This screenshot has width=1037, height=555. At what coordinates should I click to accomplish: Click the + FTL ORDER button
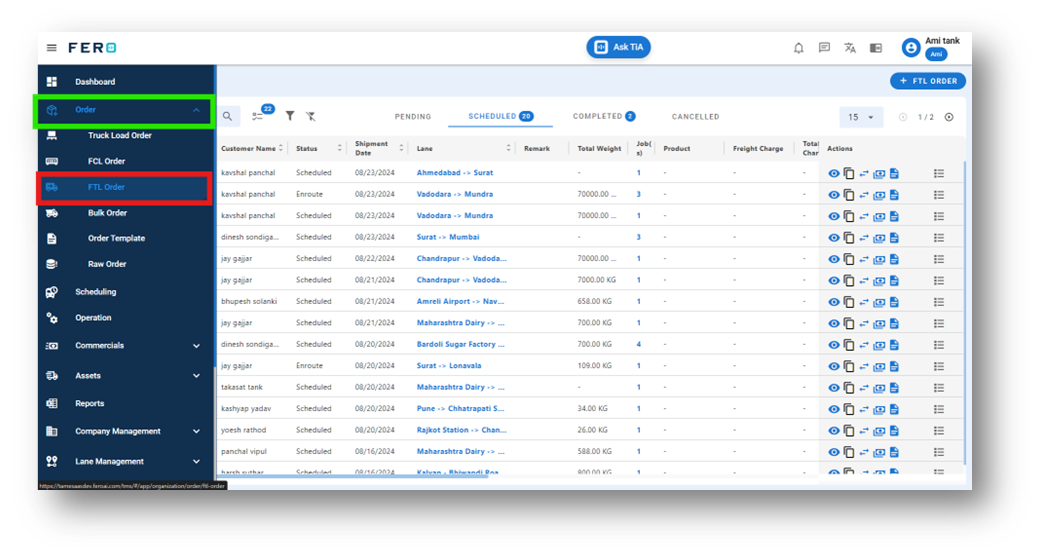point(928,81)
